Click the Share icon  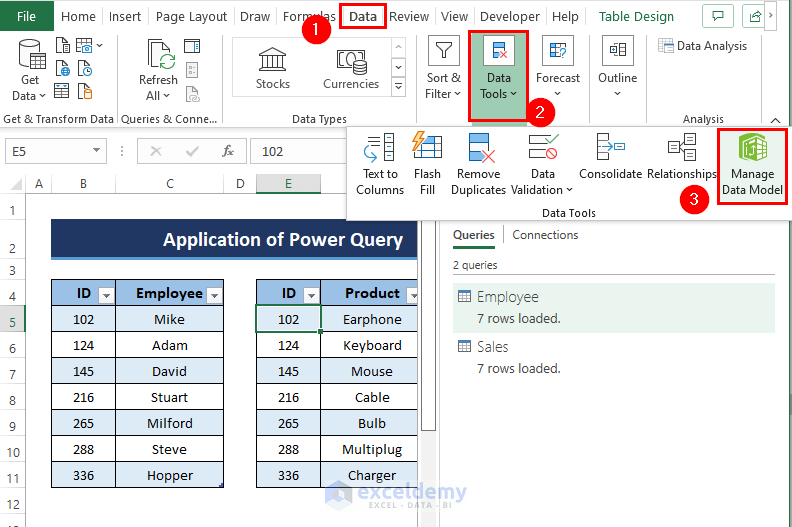755,16
